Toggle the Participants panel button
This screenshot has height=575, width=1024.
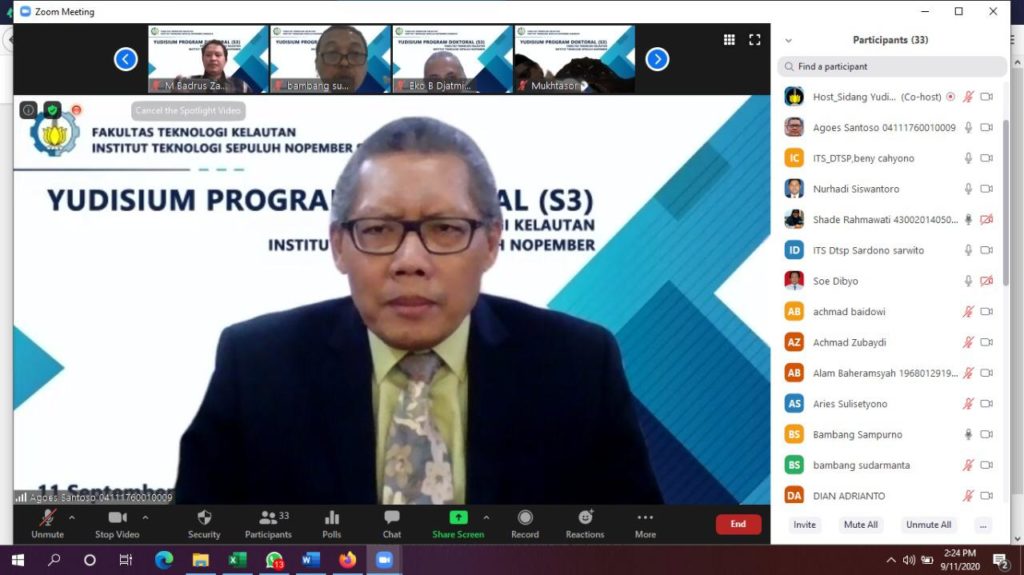pyautogui.click(x=268, y=518)
